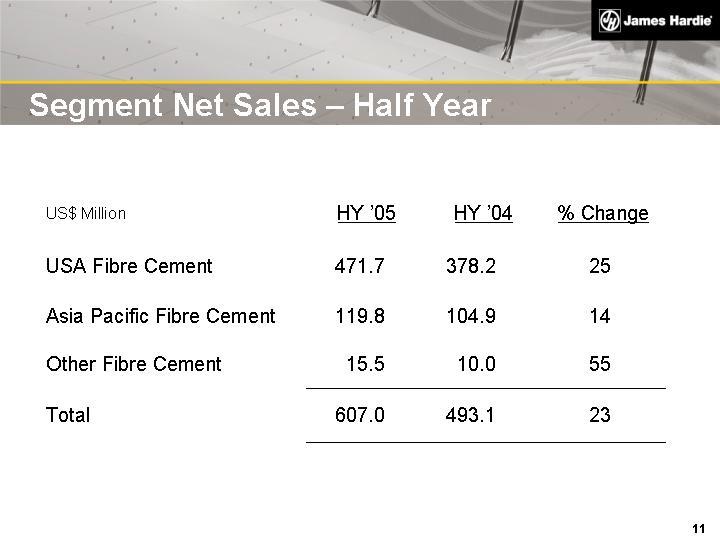Click the slide title Segment Net Sales
Image resolution: width=720 pixels, height=540 pixels.
260,106
